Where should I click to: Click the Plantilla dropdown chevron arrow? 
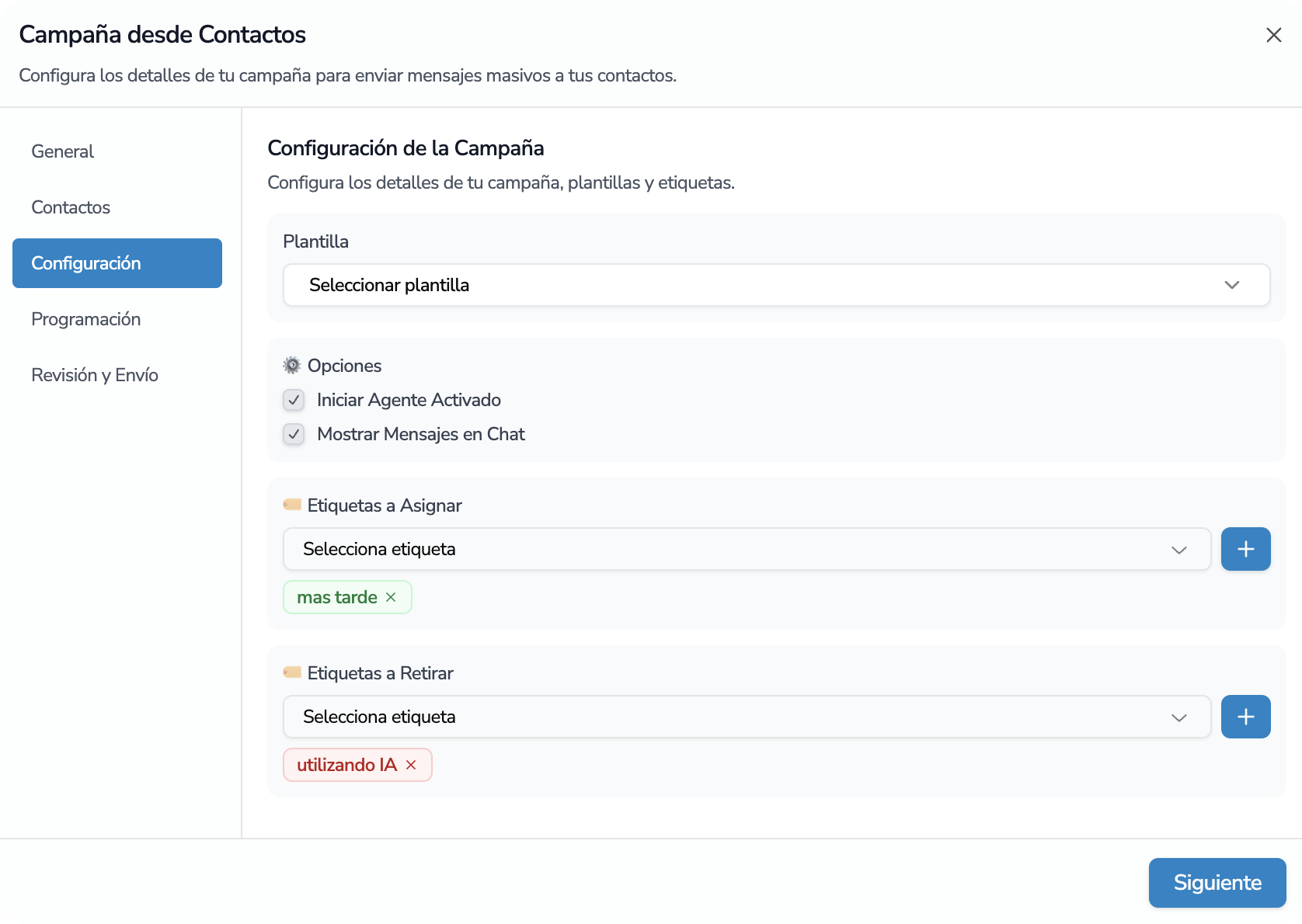(1231, 285)
